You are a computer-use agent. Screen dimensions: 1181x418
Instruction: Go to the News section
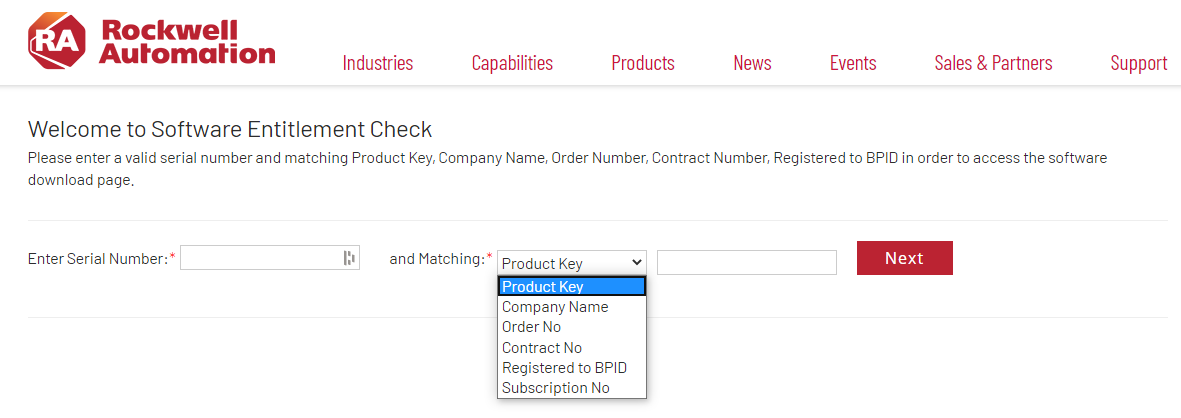(x=752, y=63)
